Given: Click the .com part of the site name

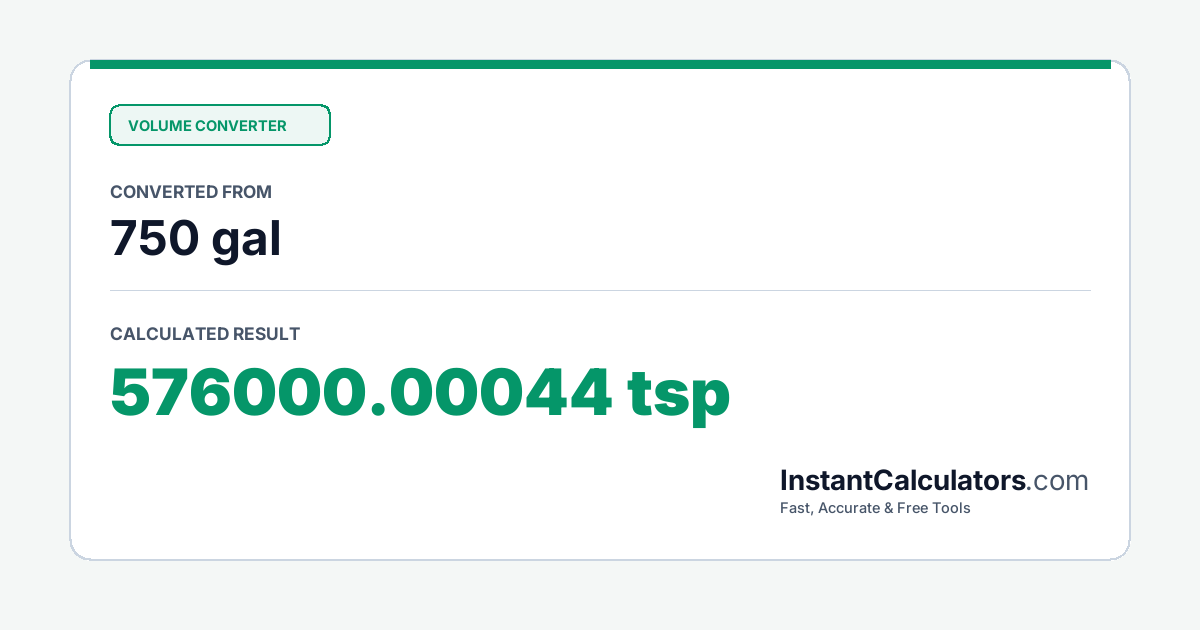Looking at the screenshot, I should pos(1058,481).
